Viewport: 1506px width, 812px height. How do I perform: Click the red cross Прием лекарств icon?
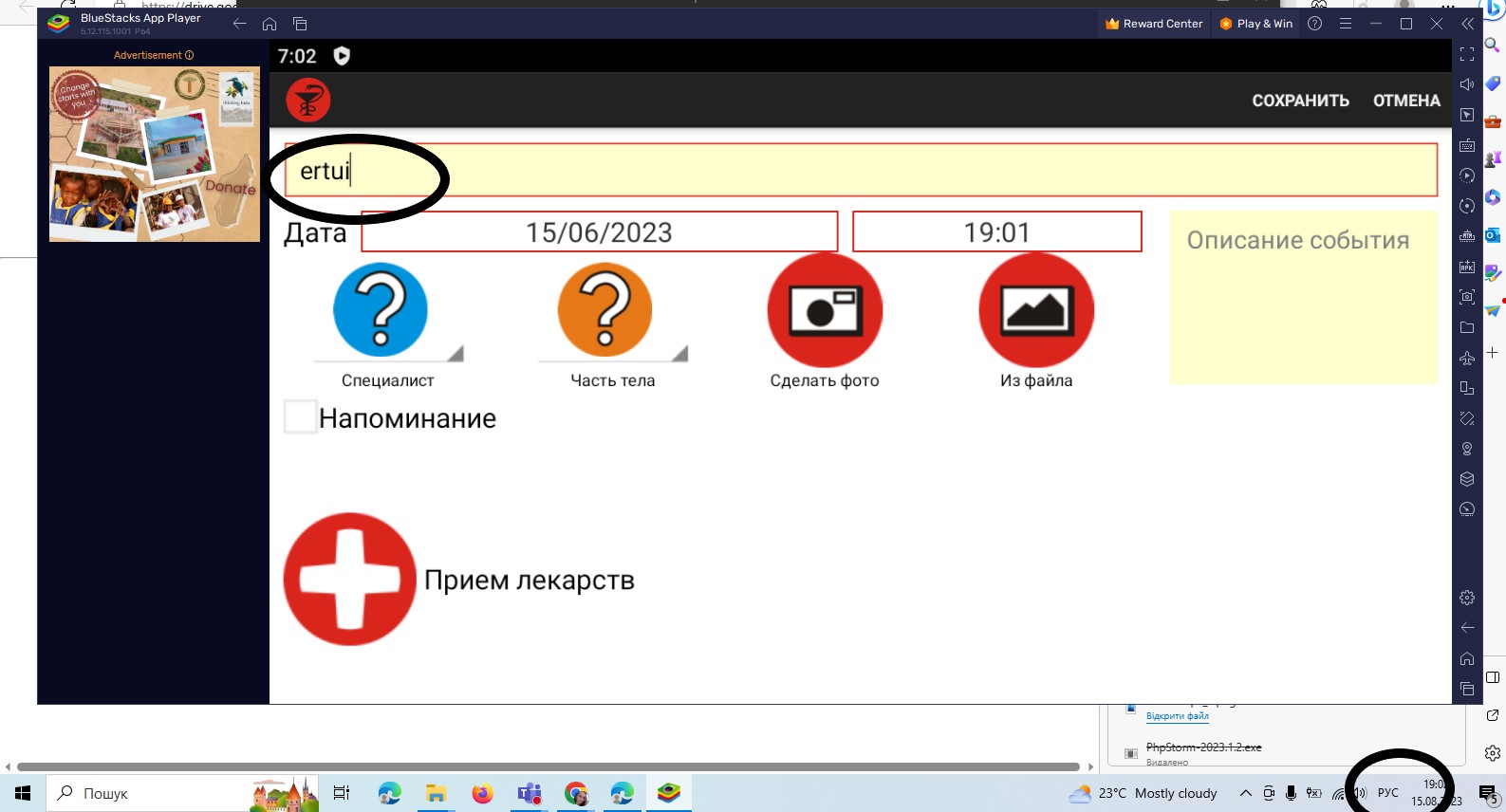click(x=350, y=580)
